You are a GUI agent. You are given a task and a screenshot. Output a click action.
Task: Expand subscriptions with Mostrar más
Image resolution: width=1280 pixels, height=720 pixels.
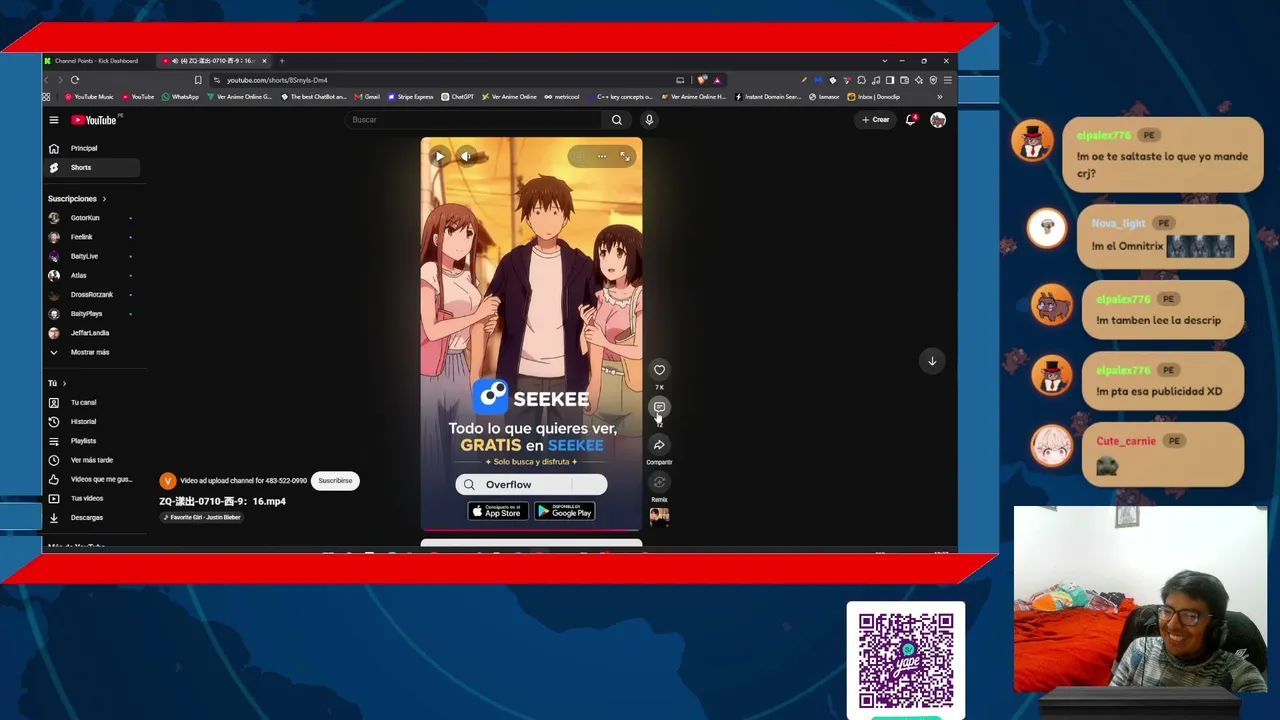click(x=91, y=352)
